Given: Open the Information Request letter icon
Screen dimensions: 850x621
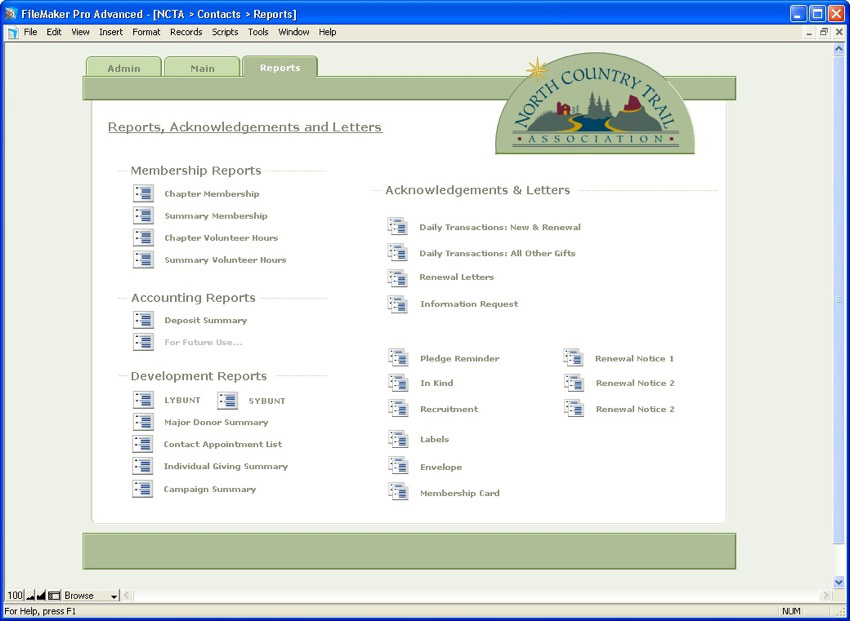Looking at the screenshot, I should [x=397, y=304].
